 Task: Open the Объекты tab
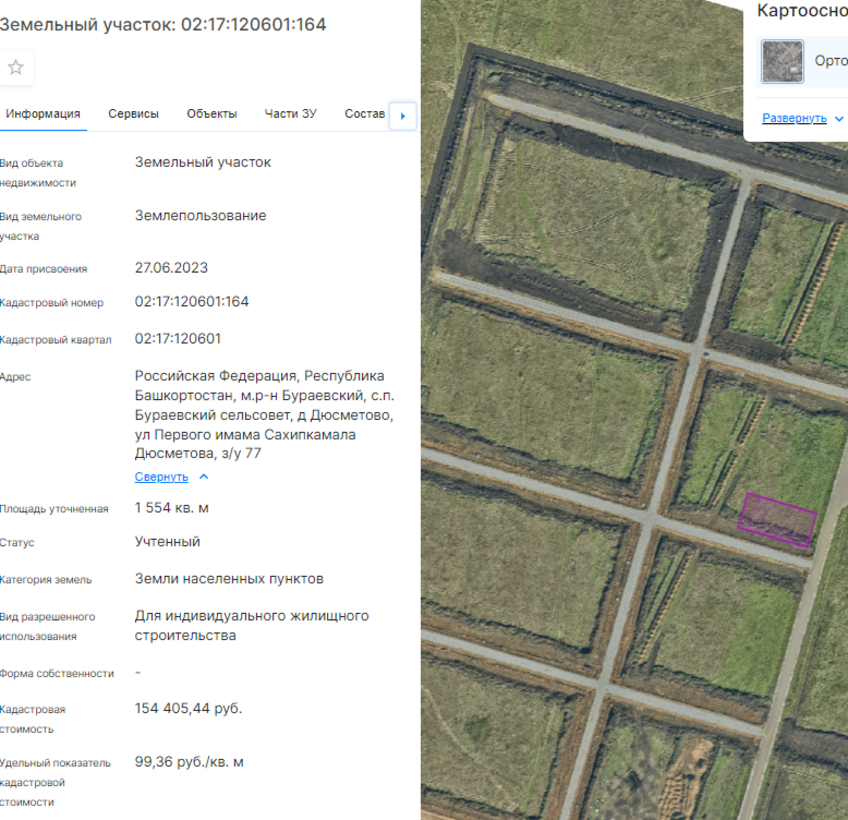pyautogui.click(x=212, y=114)
